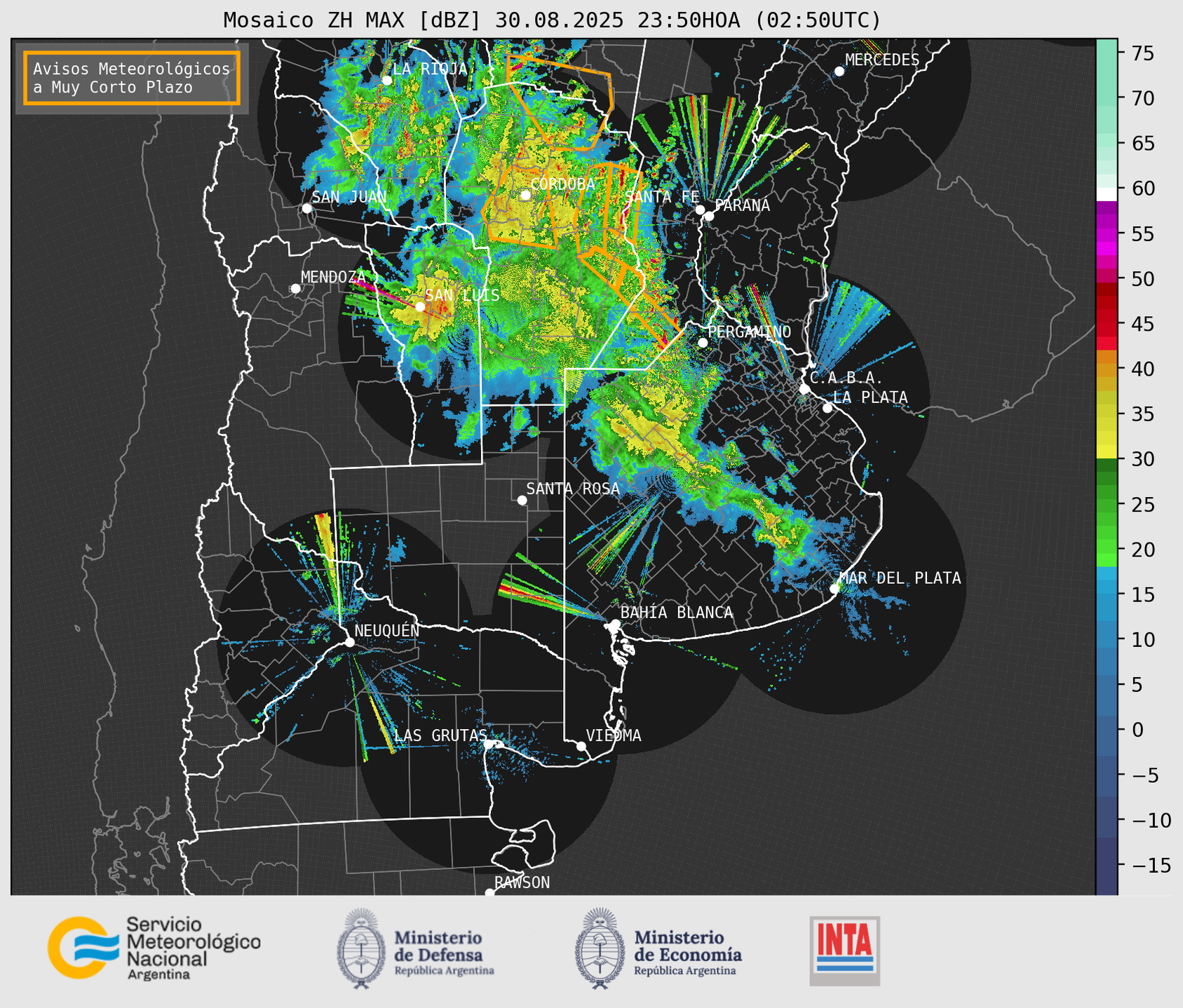Click the white dot marking Santa Rosa
Viewport: 1183px width, 1008px height.
pyautogui.click(x=522, y=500)
